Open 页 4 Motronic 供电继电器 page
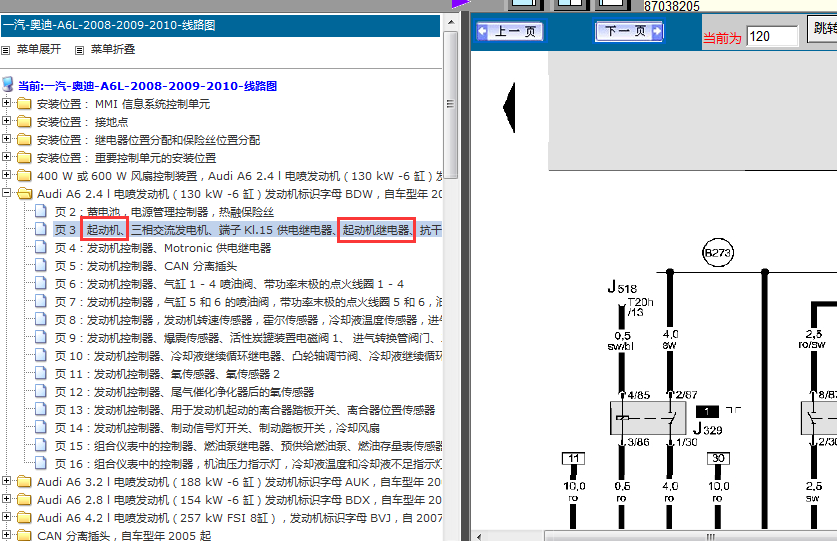The height and width of the screenshot is (541, 837). [x=163, y=248]
